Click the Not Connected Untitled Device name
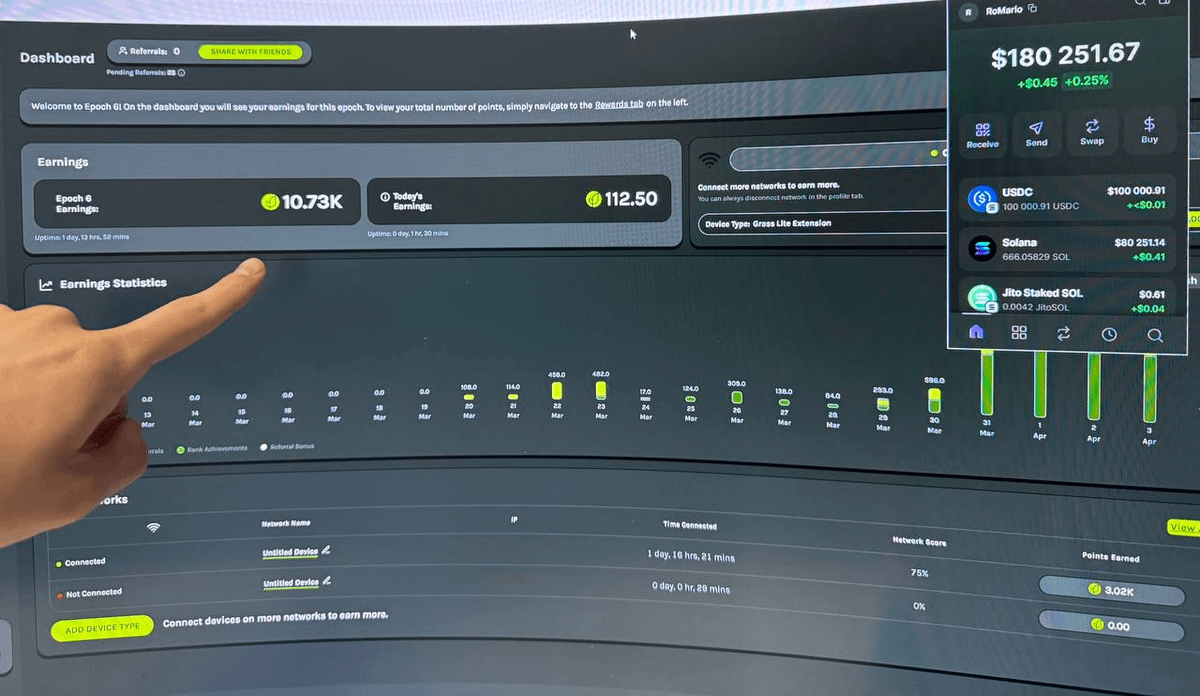The width and height of the screenshot is (1200, 696). click(x=290, y=583)
